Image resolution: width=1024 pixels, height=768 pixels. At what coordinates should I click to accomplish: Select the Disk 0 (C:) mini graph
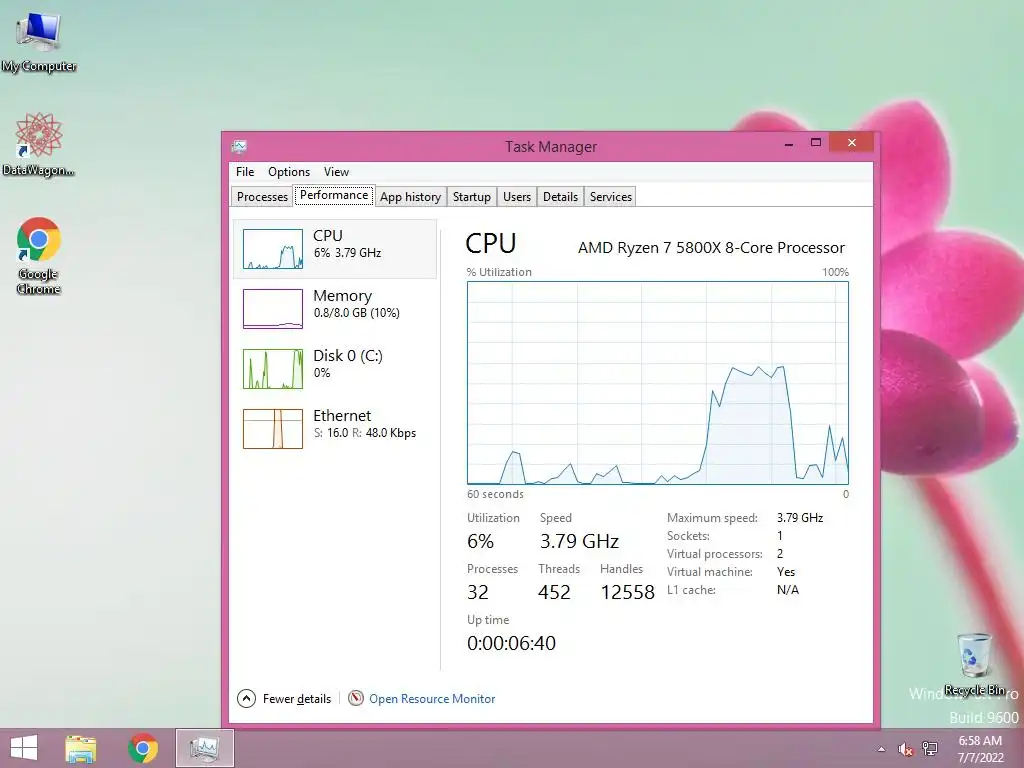point(273,368)
